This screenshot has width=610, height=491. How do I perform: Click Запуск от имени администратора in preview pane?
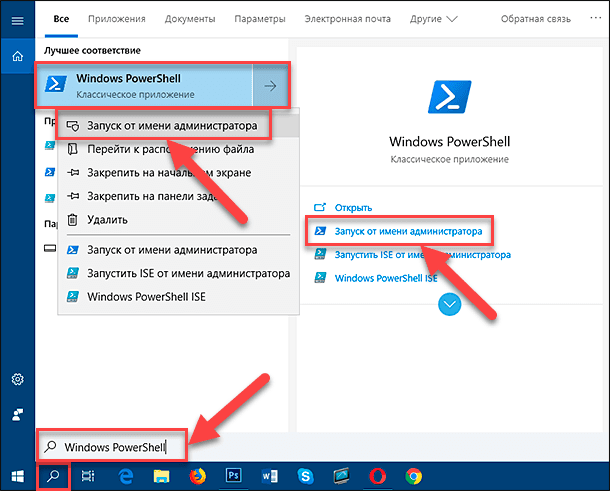pos(408,231)
